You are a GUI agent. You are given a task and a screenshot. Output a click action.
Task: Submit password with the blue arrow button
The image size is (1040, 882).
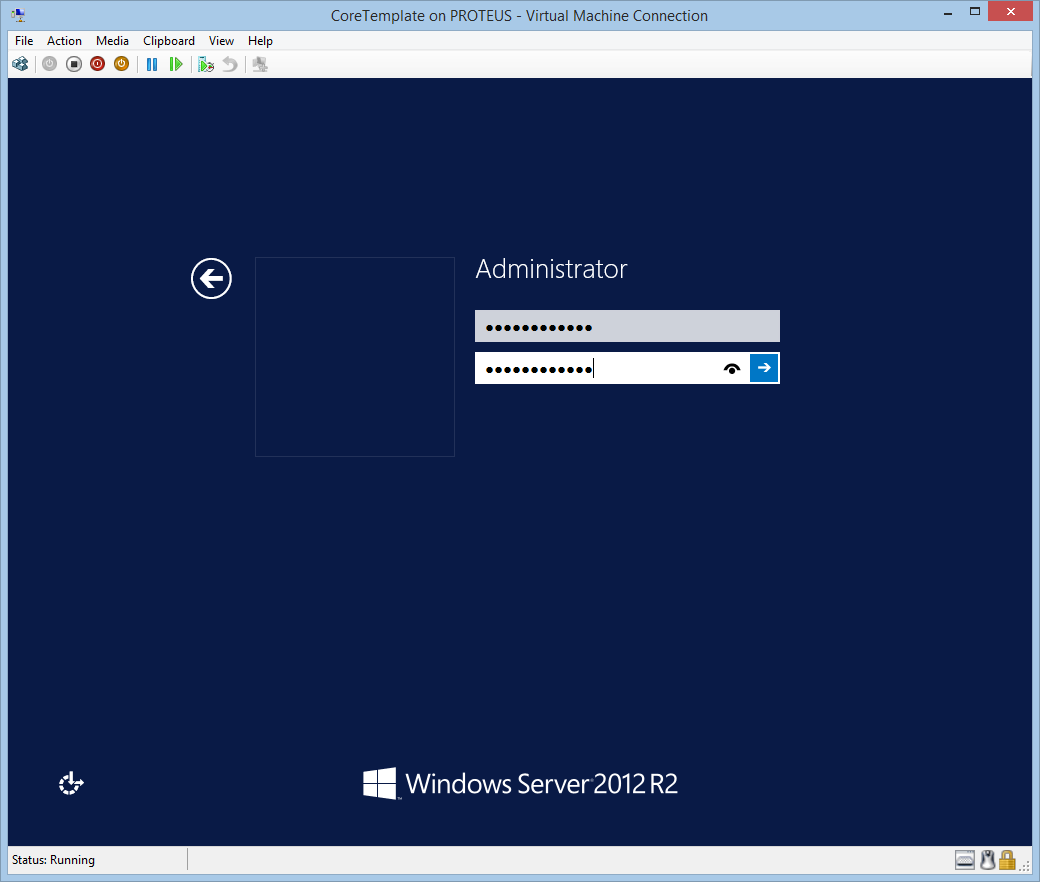tap(764, 368)
